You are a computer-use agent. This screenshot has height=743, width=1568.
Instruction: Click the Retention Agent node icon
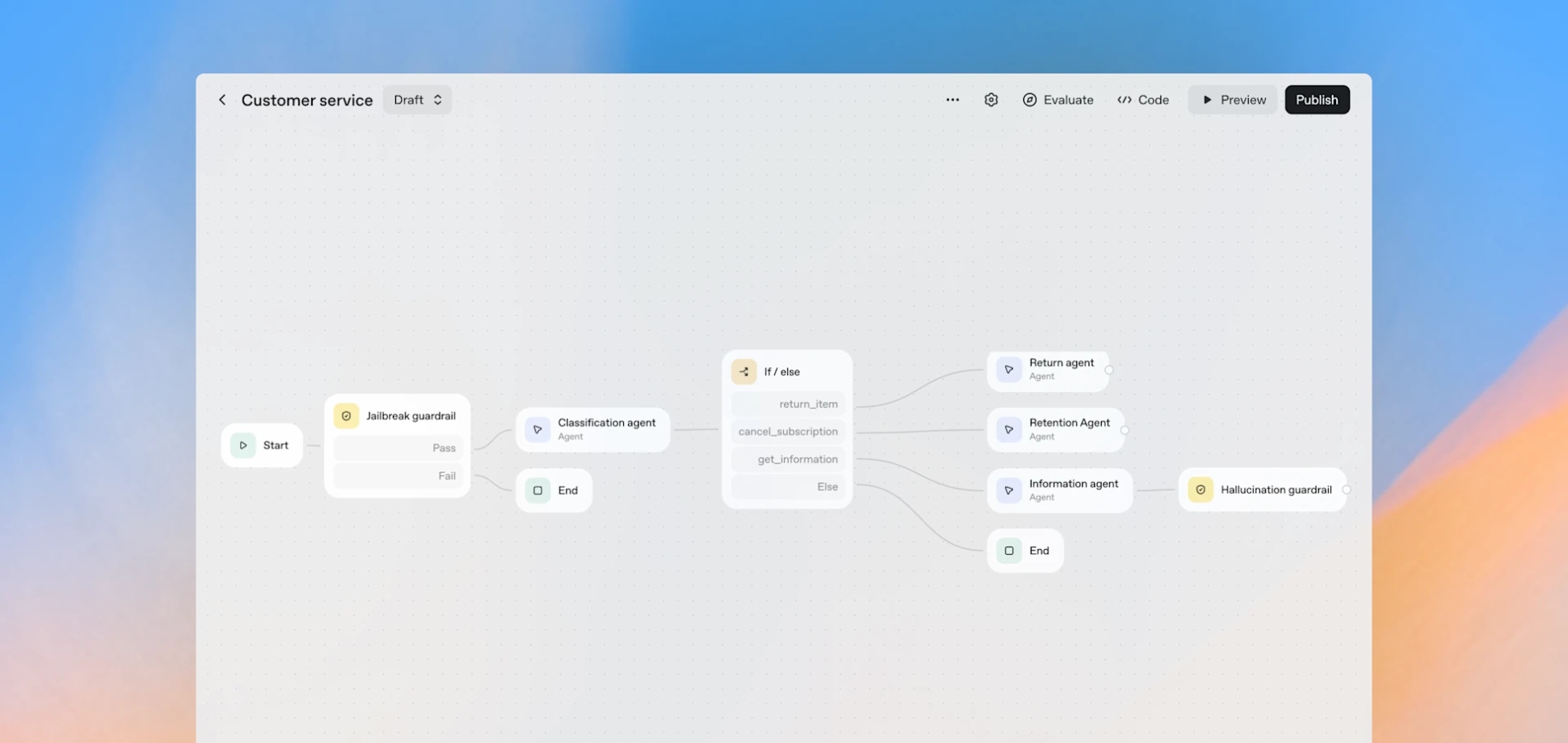tap(1008, 429)
